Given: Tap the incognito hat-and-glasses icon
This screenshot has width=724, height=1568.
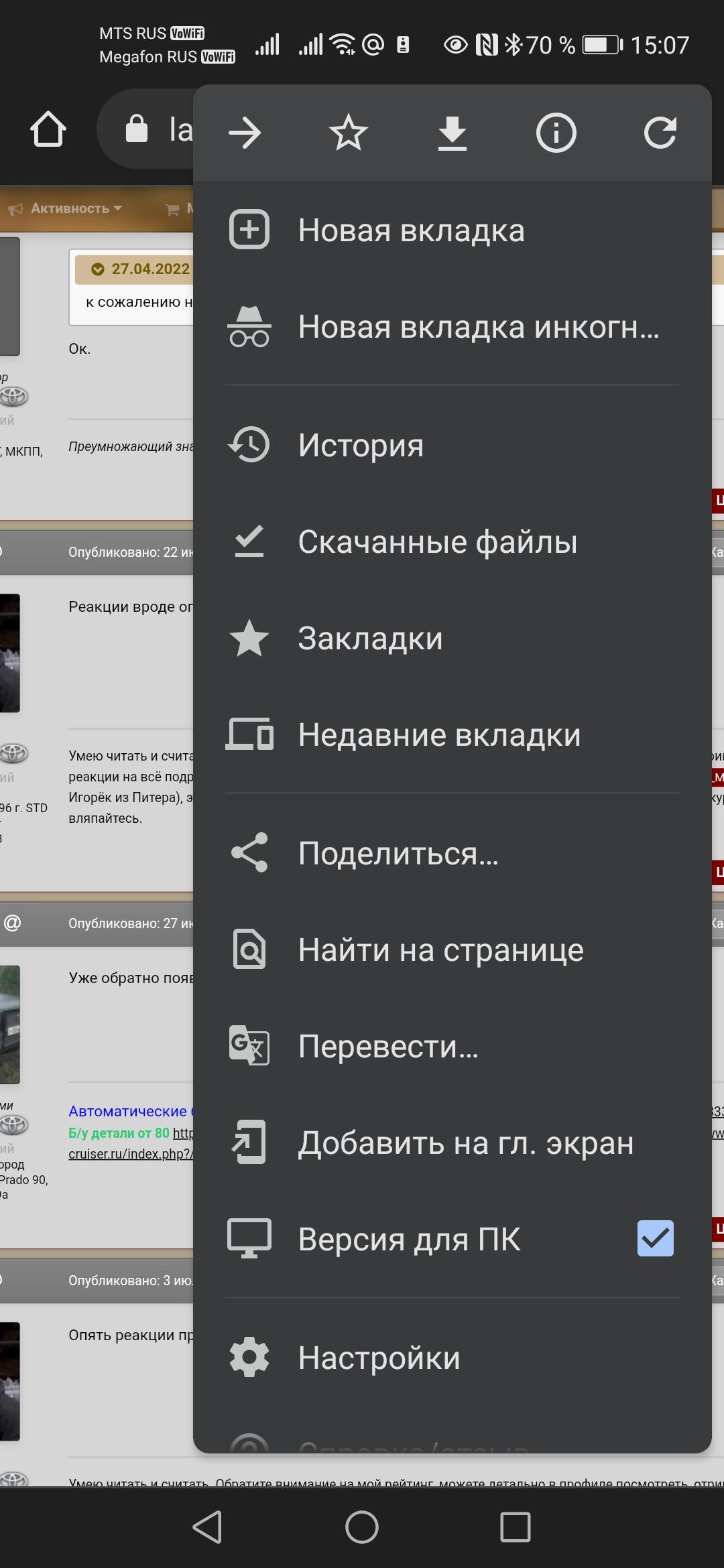Looking at the screenshot, I should click(249, 326).
